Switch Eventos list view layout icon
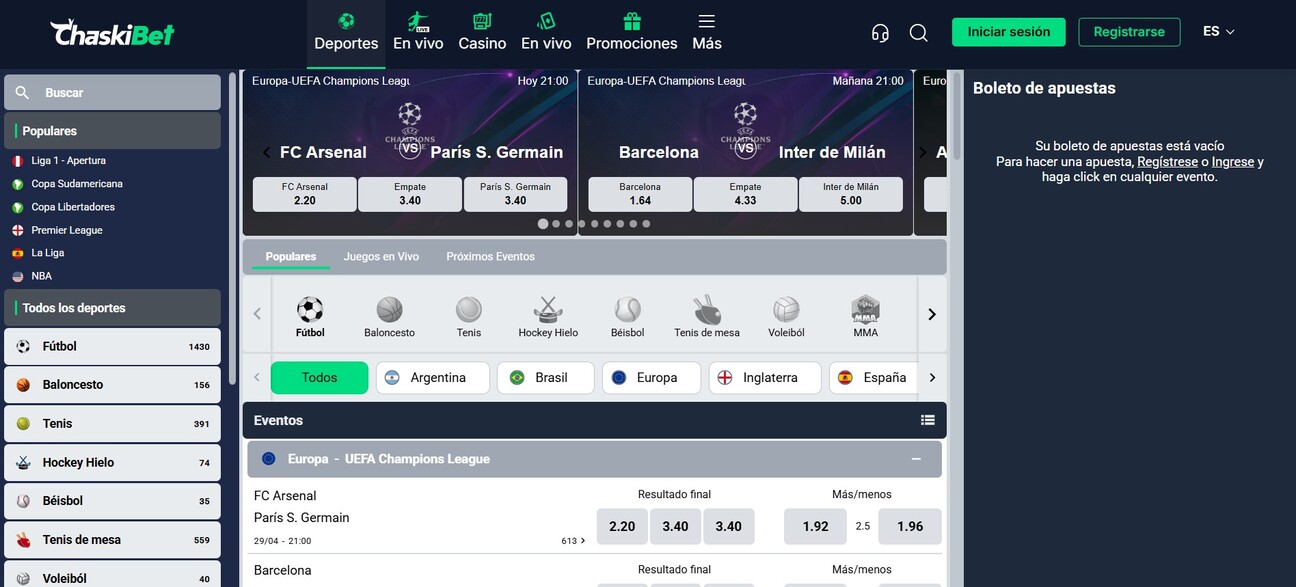 927,420
